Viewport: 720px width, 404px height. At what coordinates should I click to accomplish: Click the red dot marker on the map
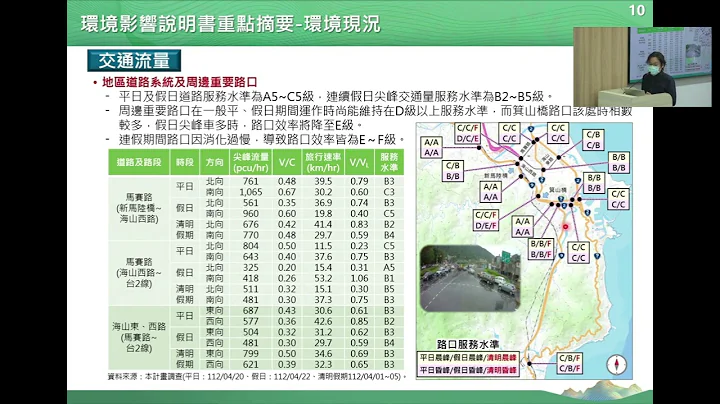tap(565, 226)
